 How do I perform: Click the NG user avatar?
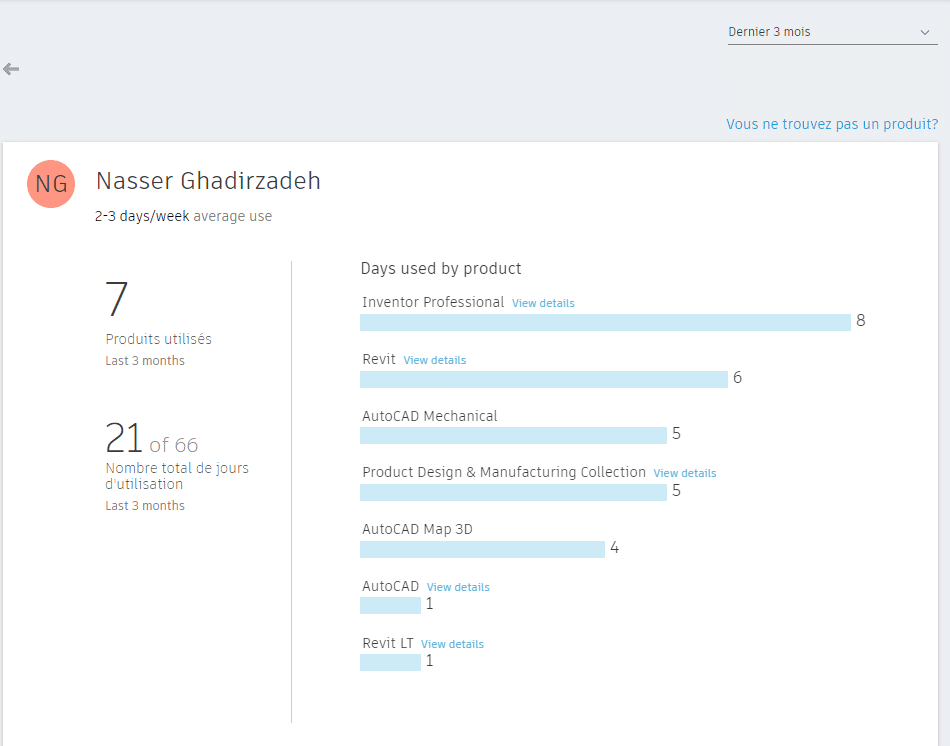[x=51, y=184]
